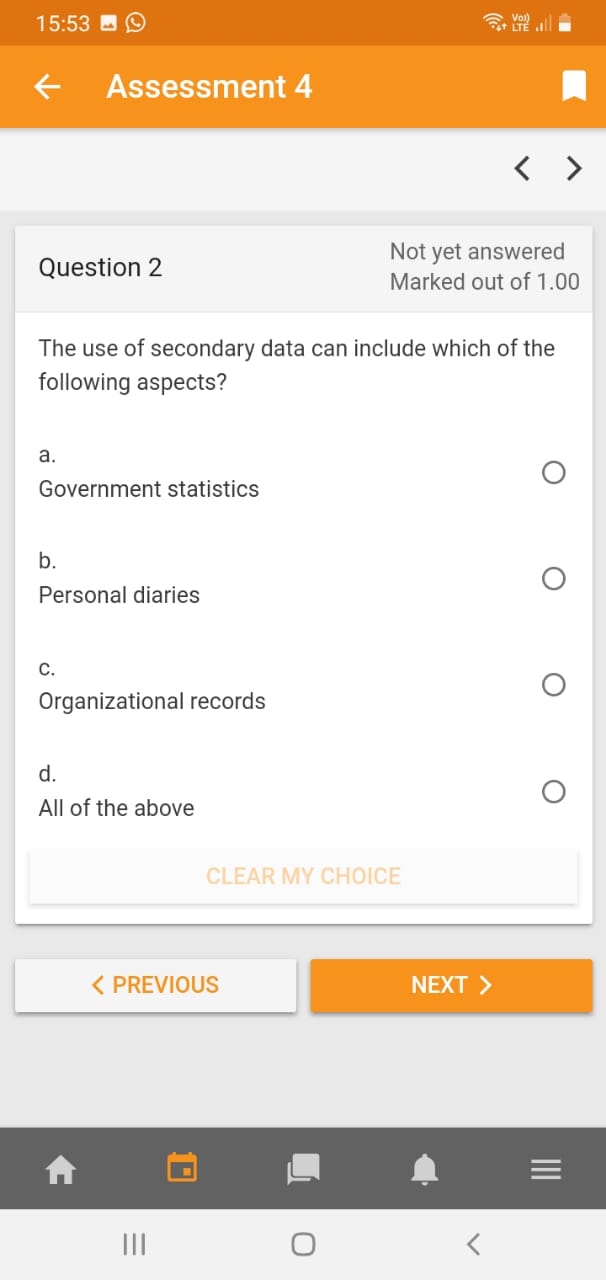This screenshot has height=1280, width=606.
Task: Open the calendar icon in bottom navigation
Action: 182,1168
